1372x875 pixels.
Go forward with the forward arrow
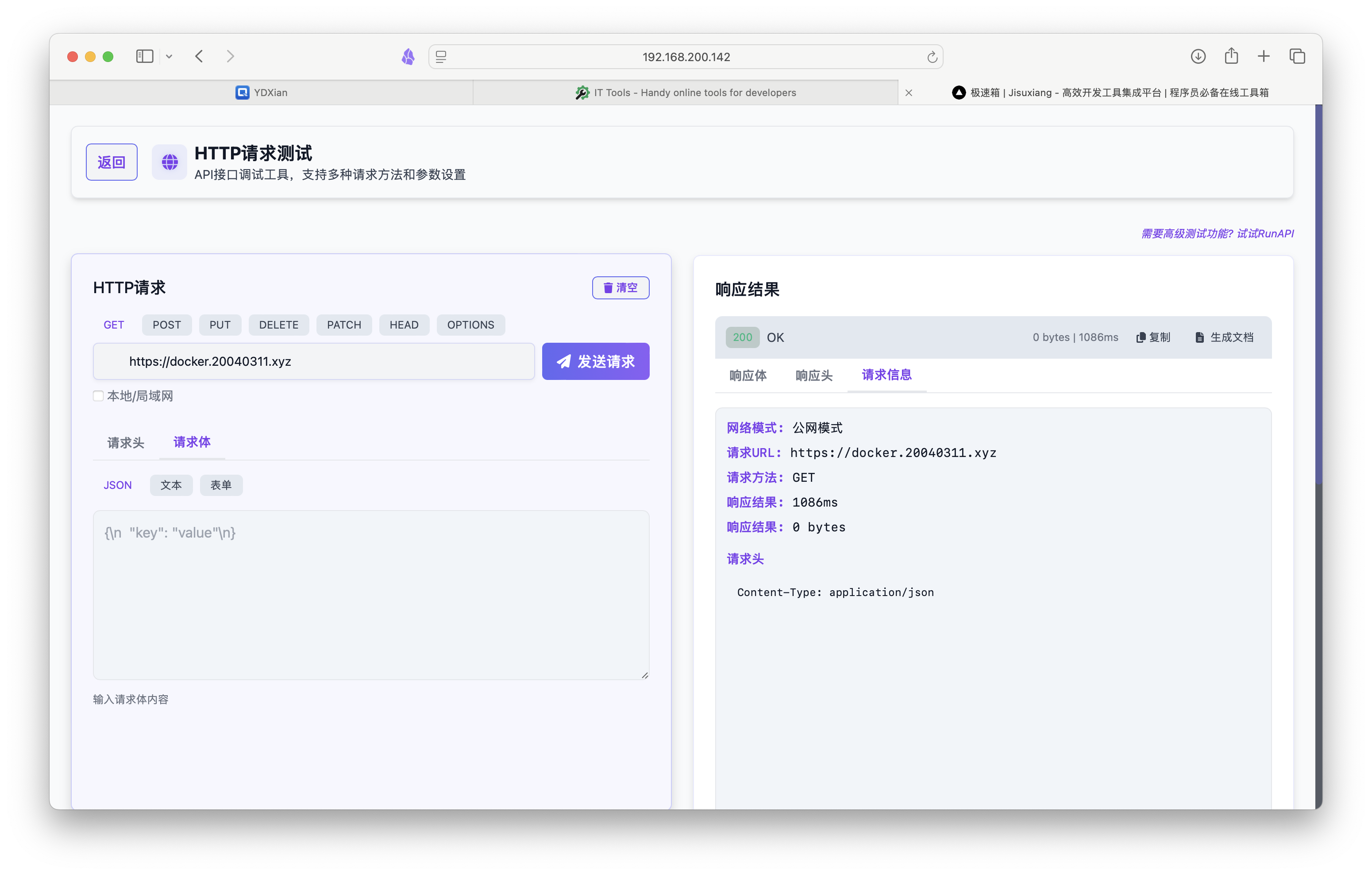[x=230, y=56]
